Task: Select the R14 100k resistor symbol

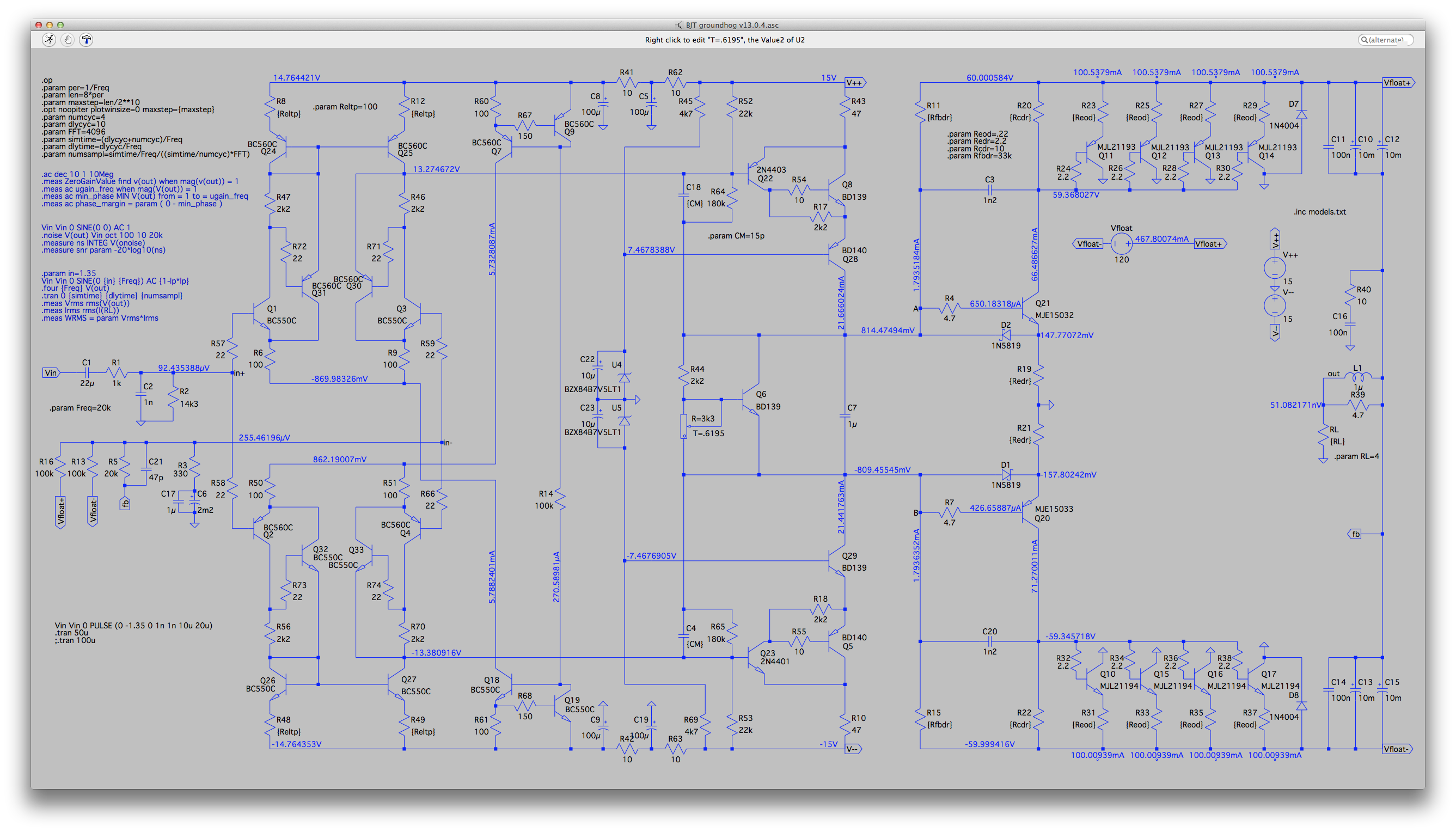Action: pyautogui.click(x=560, y=499)
